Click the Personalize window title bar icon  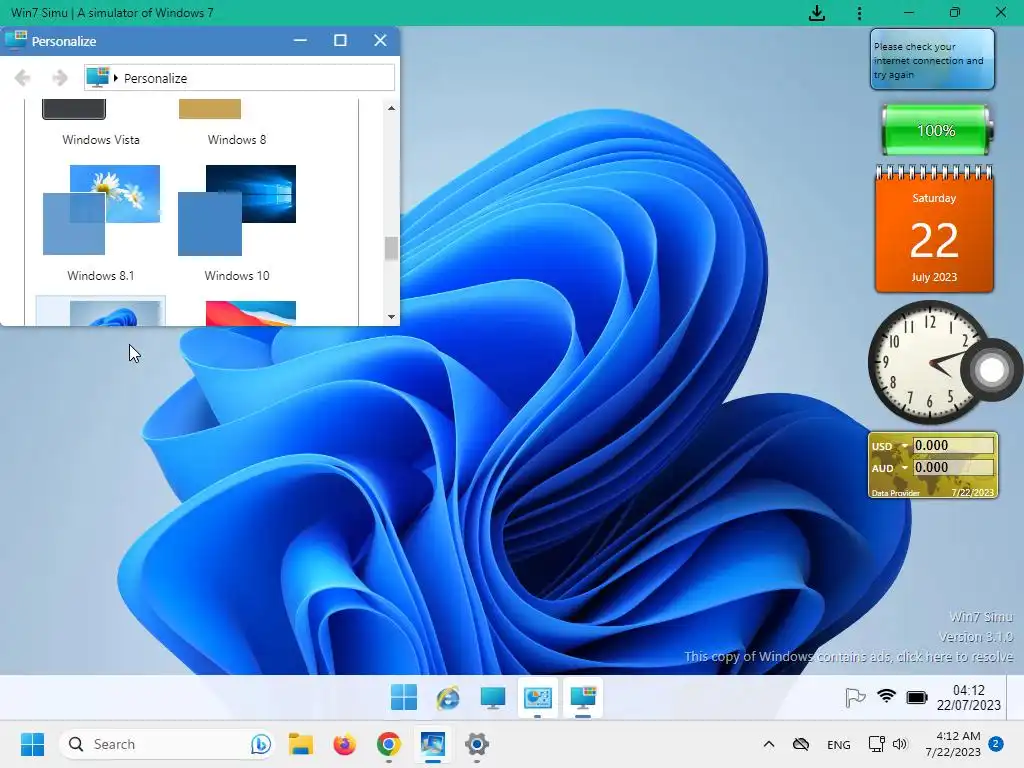click(16, 40)
